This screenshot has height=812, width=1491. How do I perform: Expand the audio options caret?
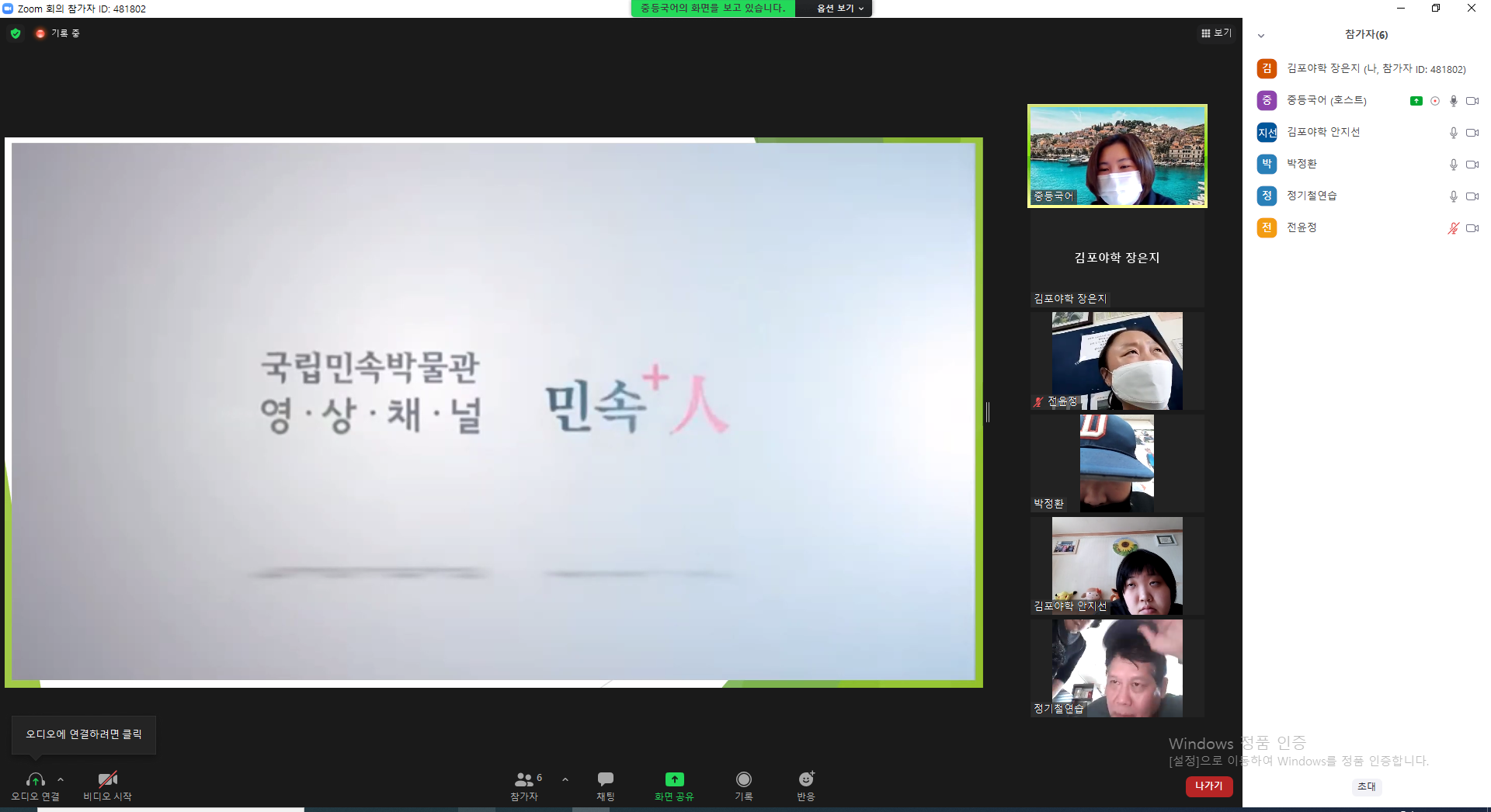61,779
